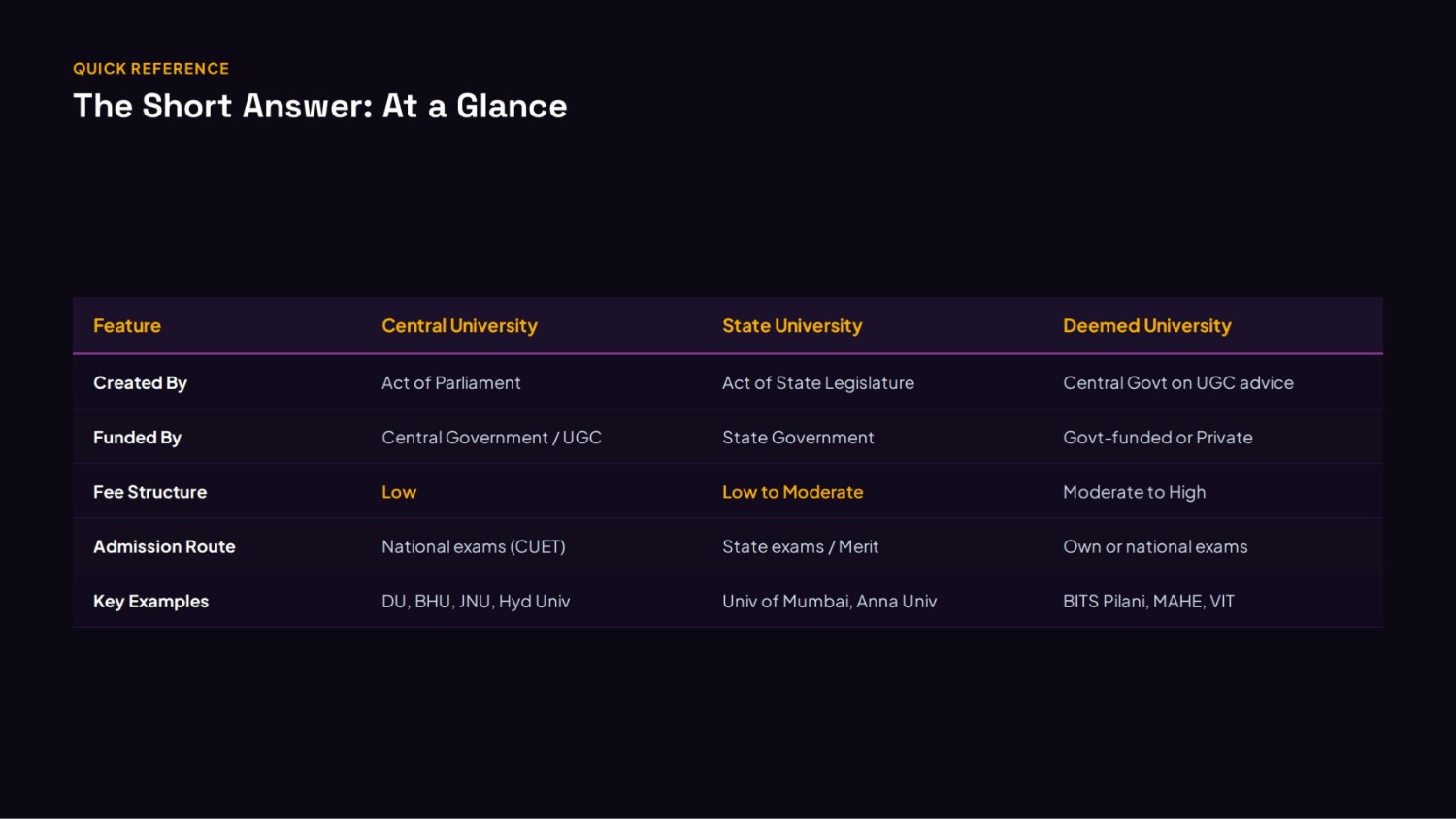This screenshot has width=1456, height=819.
Task: Click the 'Moderate to High' fee cell
Action: tap(1135, 492)
